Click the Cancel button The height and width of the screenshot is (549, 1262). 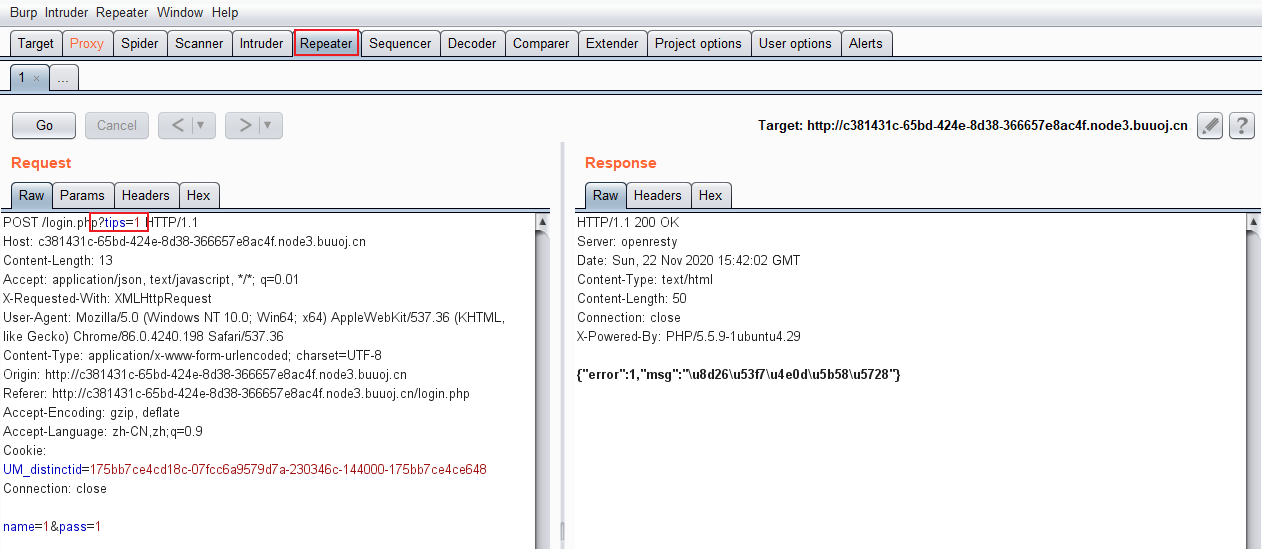click(117, 126)
